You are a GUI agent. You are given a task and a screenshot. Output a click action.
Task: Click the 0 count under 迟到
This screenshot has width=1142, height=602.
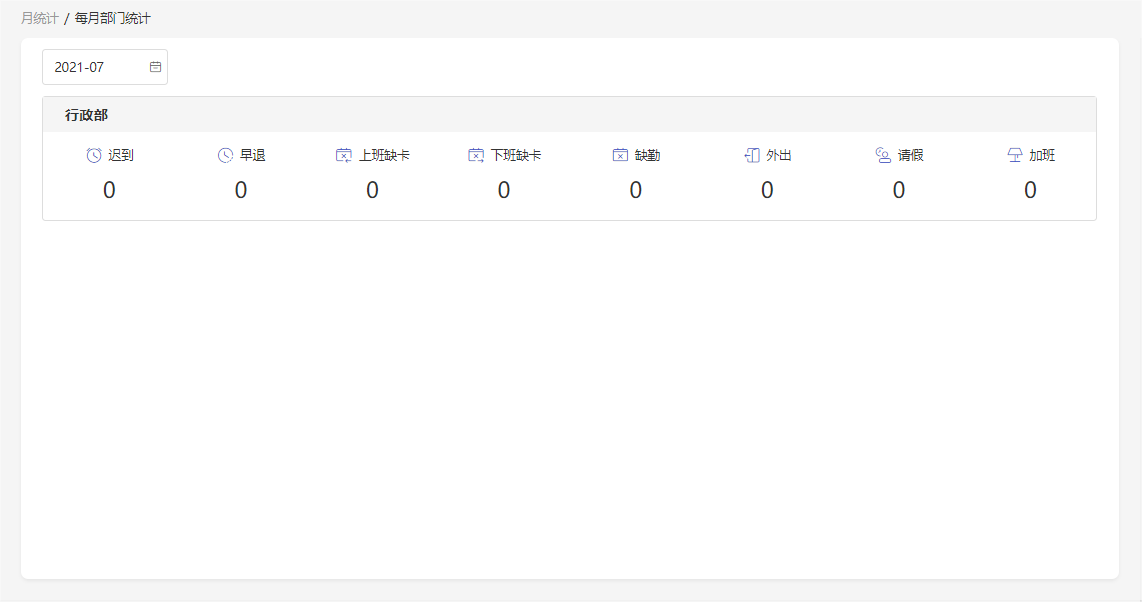click(x=109, y=190)
